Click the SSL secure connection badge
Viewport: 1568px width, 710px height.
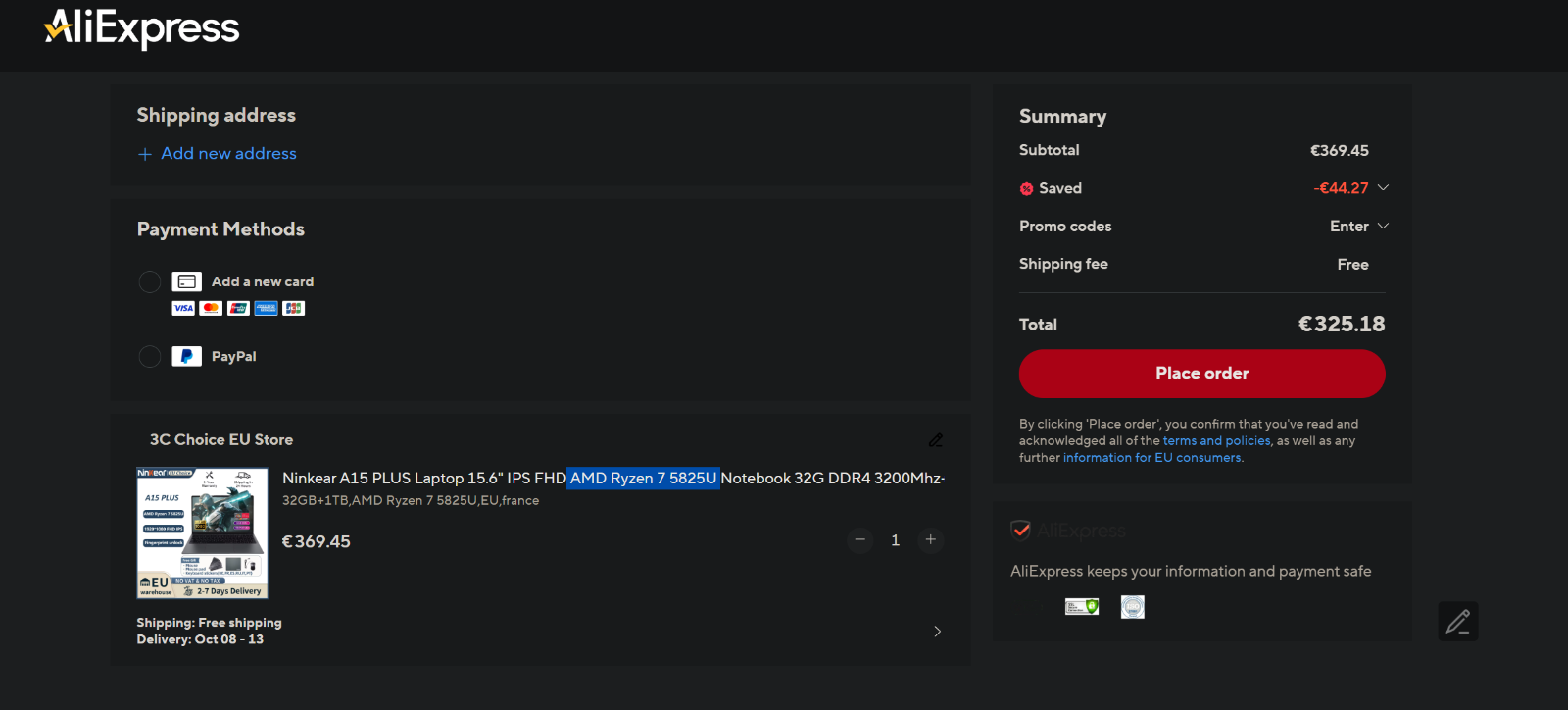click(x=1082, y=607)
